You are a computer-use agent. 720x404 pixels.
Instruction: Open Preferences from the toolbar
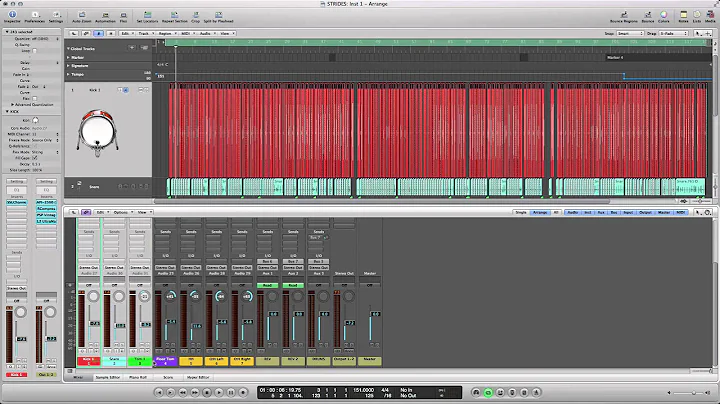coord(35,17)
